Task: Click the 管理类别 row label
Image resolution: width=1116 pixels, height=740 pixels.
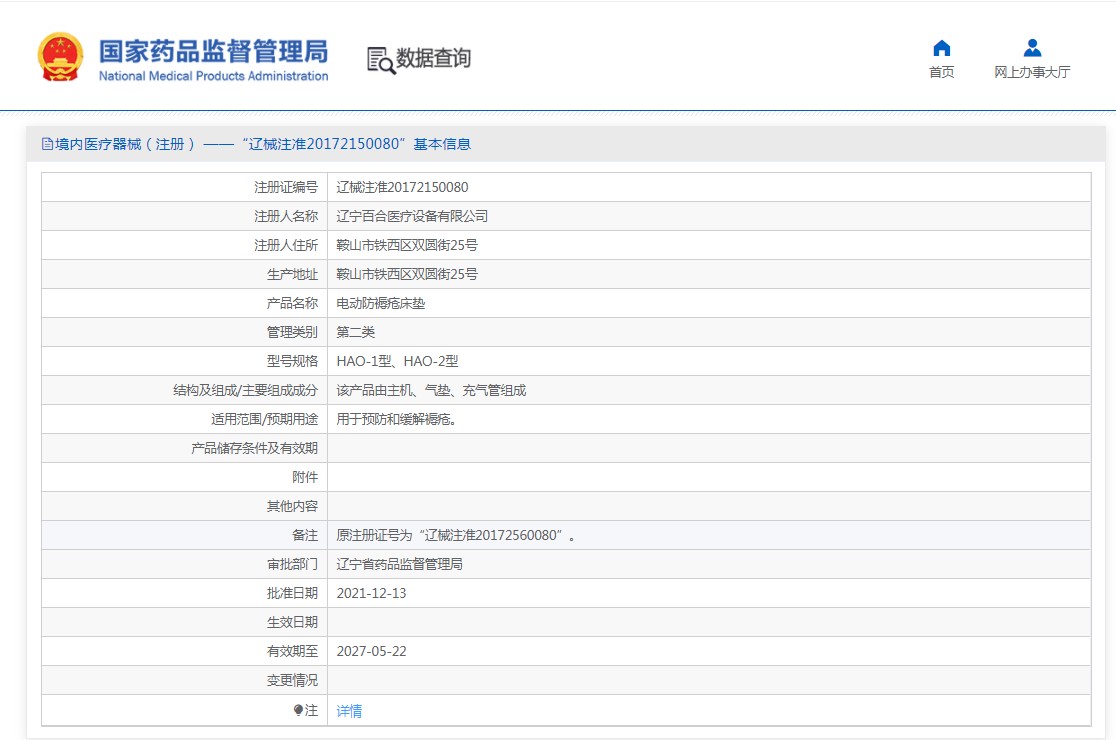Action: (293, 332)
